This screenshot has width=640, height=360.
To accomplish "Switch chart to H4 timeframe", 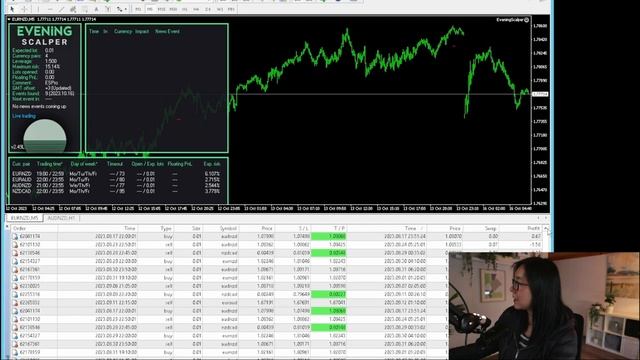I will click(x=196, y=9).
